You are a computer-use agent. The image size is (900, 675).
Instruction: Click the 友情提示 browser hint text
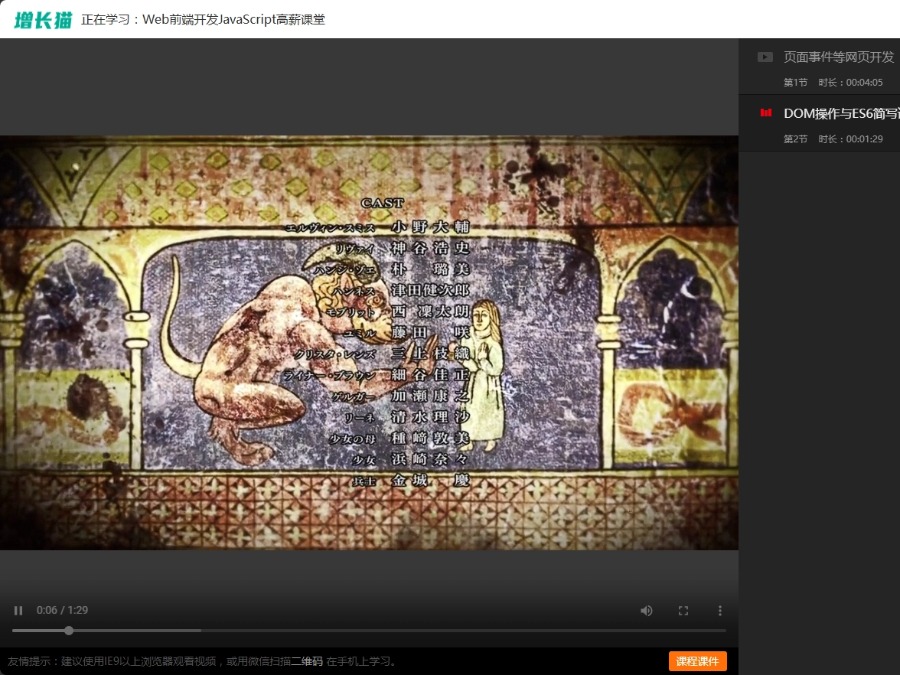(201, 661)
